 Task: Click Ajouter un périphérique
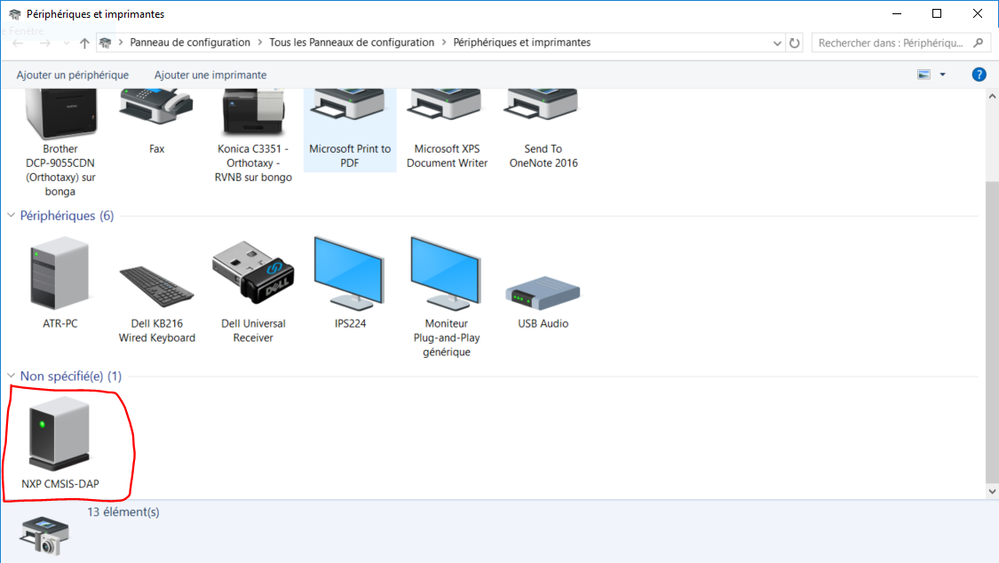pyautogui.click(x=73, y=75)
